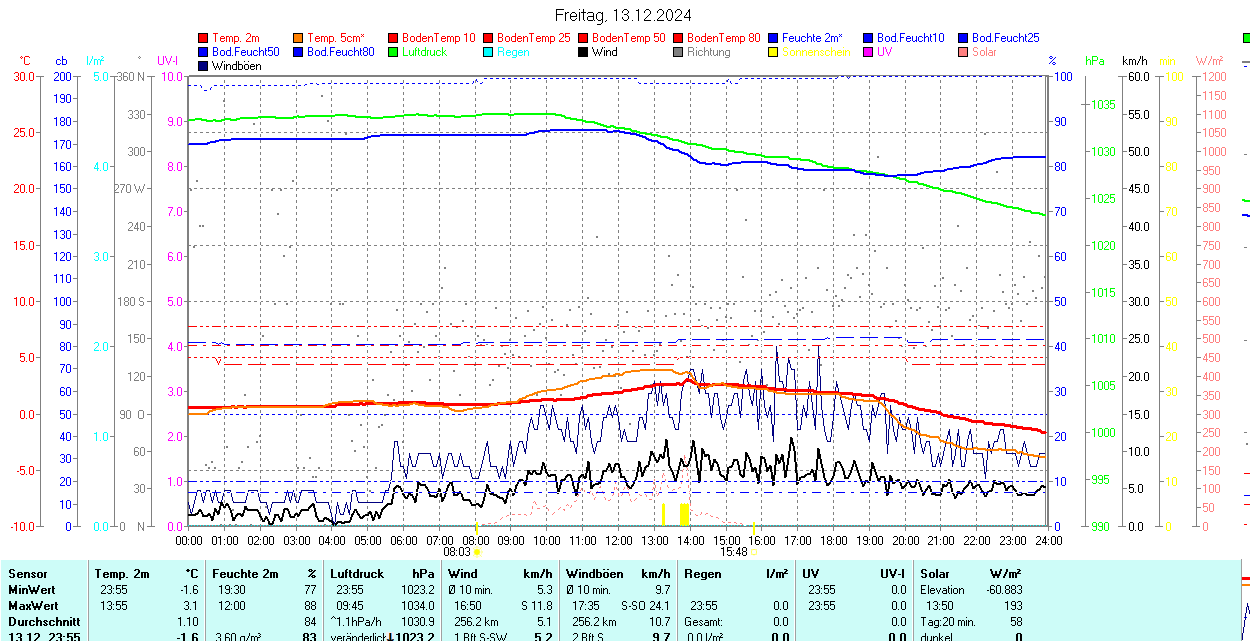Screen dimensions: 1250x641
Task: Click the green Luftdruck legend marker
Action: (393, 52)
